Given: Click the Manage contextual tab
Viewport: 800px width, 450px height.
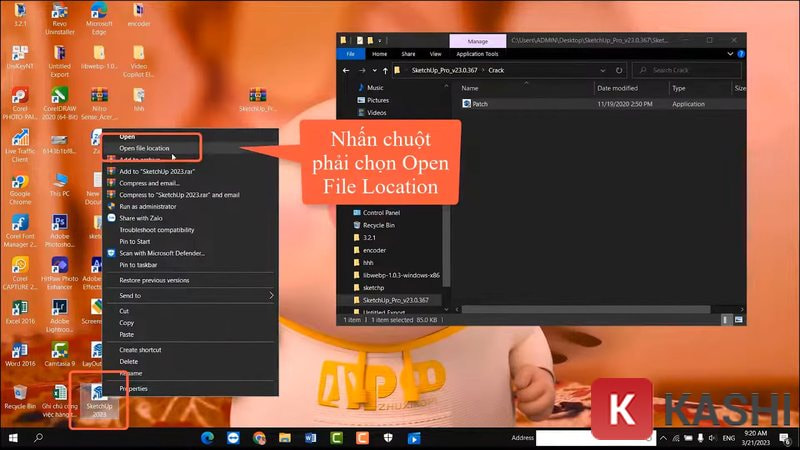Looking at the screenshot, I should [x=478, y=41].
